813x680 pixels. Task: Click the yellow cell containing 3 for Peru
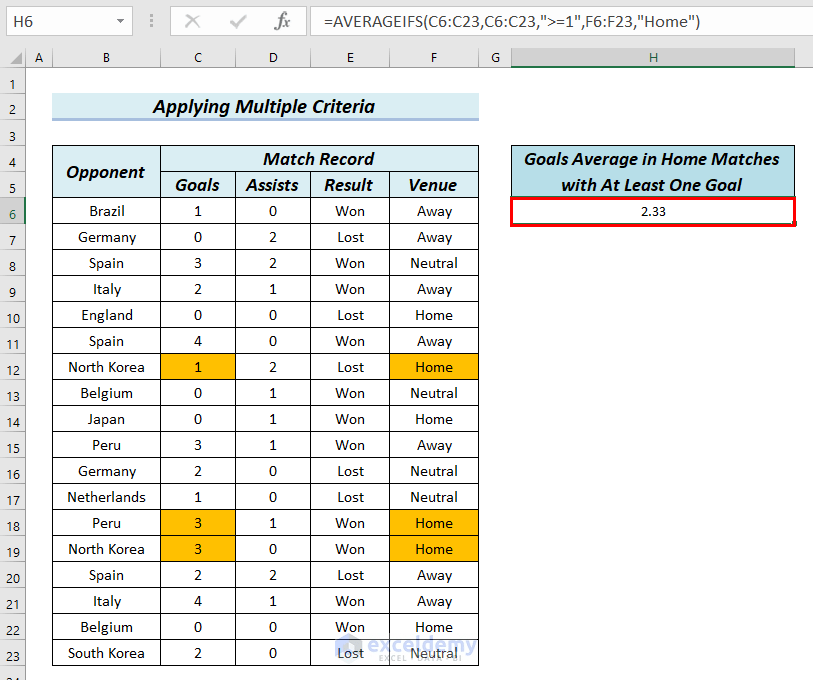click(197, 523)
